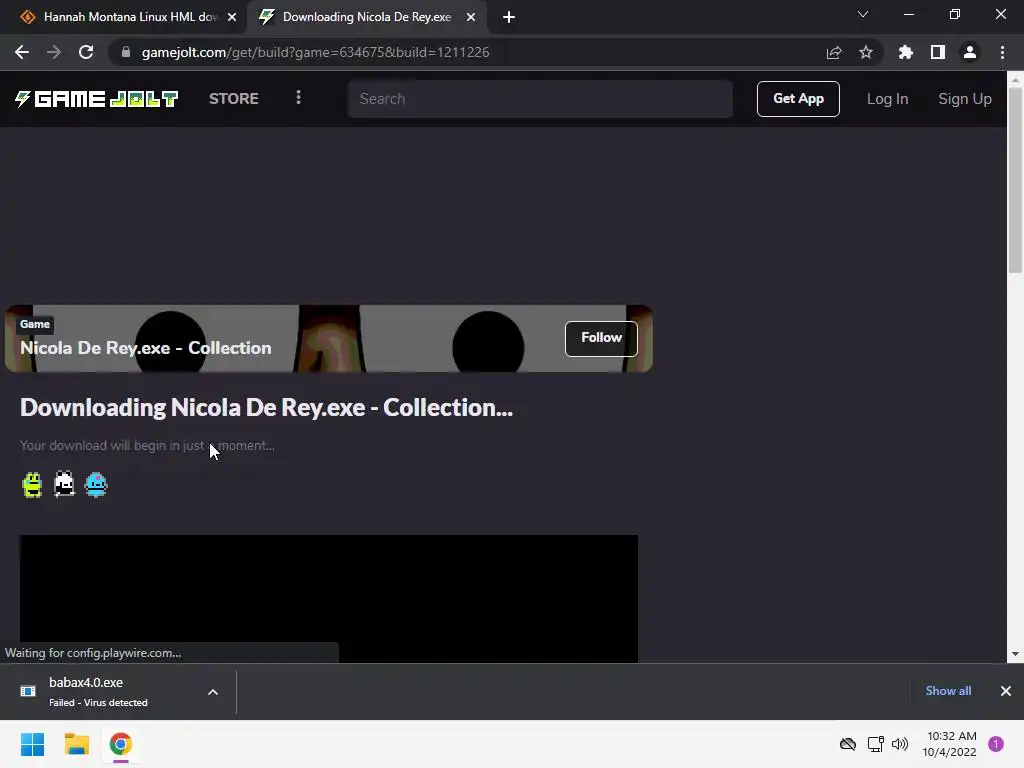
Task: Click the babax4.0.exe file type icon
Action: click(x=28, y=691)
